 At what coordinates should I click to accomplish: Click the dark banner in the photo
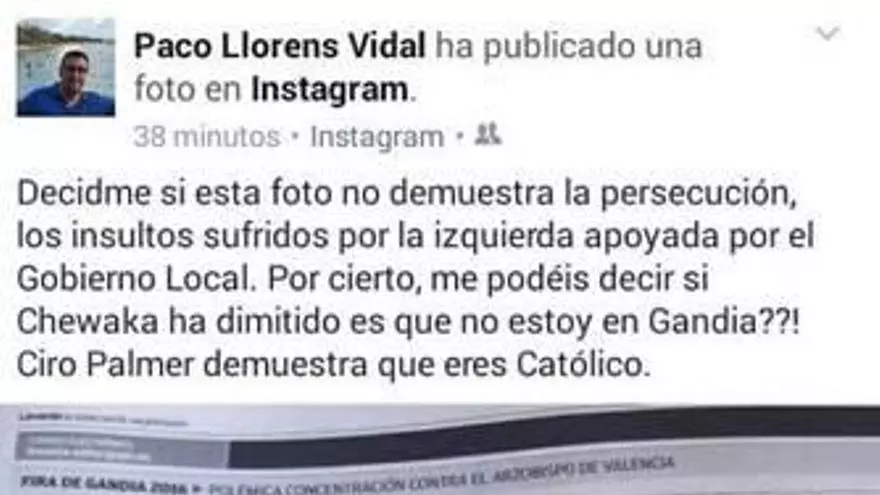(553, 437)
